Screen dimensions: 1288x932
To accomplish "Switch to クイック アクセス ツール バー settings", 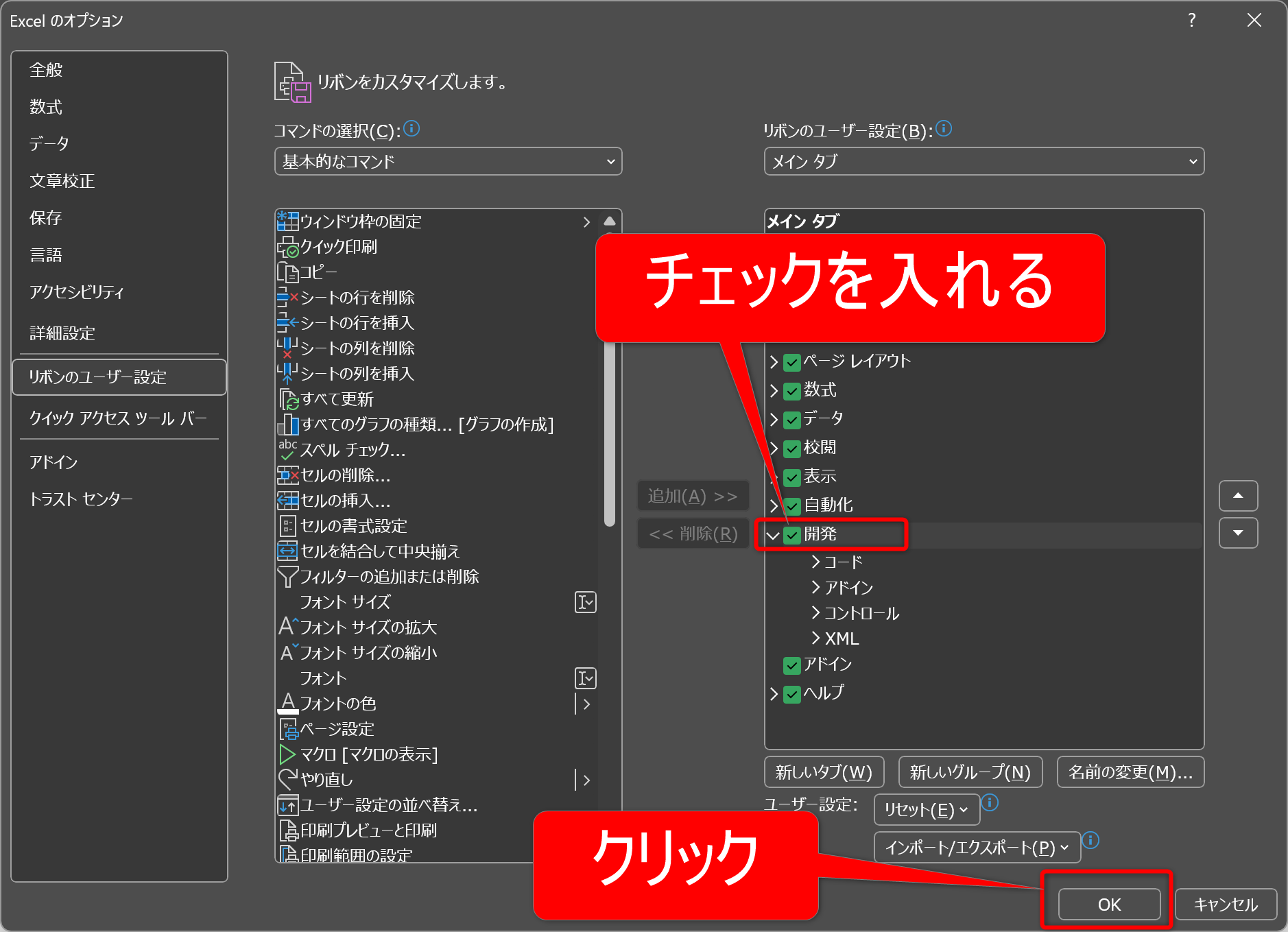I will tap(117, 418).
